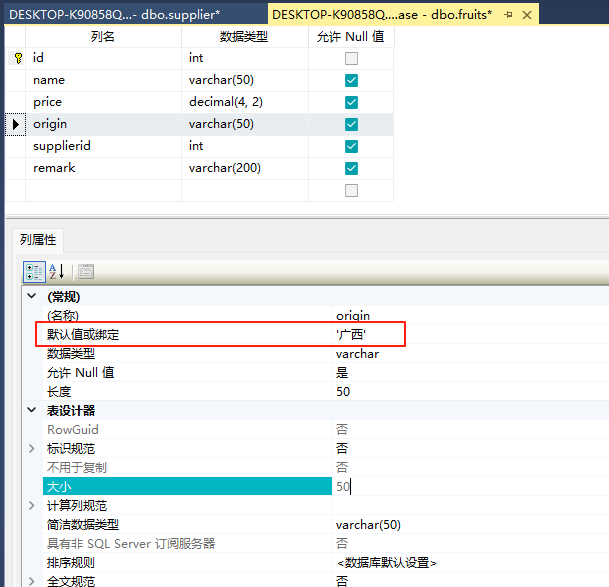Select the 列属性 tab
This screenshot has height=587, width=609.
[40, 240]
